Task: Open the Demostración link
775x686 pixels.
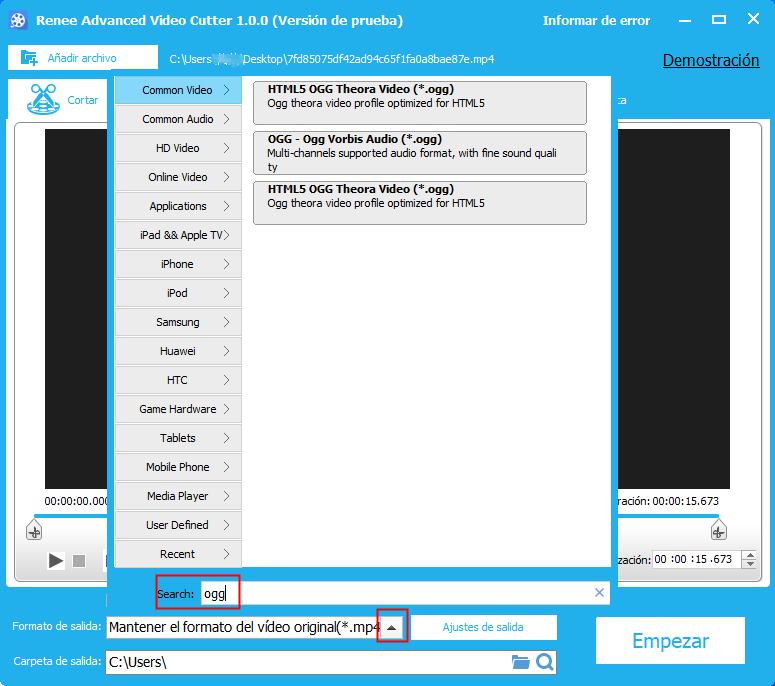Action: [710, 60]
